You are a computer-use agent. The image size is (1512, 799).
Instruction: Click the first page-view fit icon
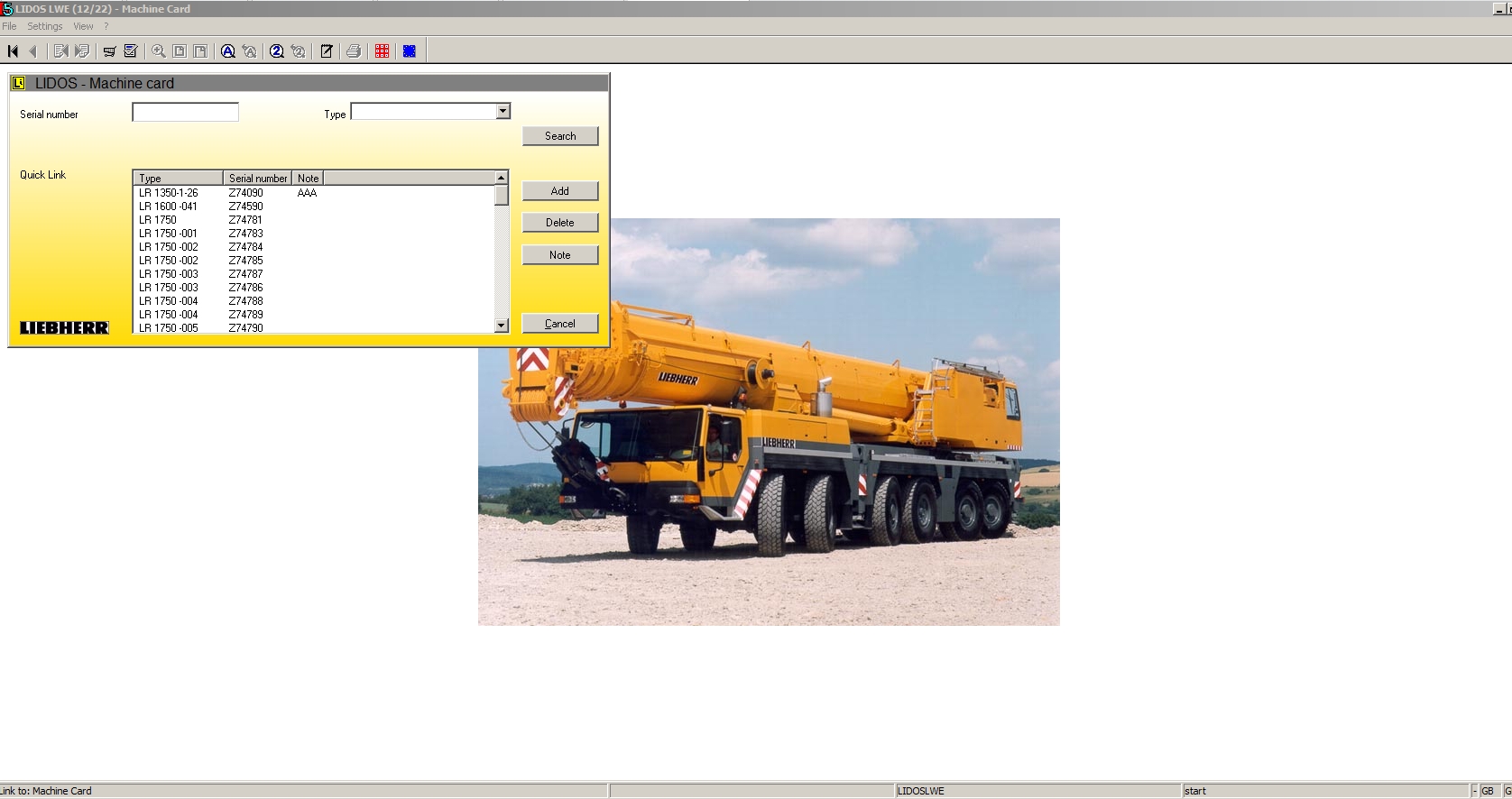[x=180, y=51]
